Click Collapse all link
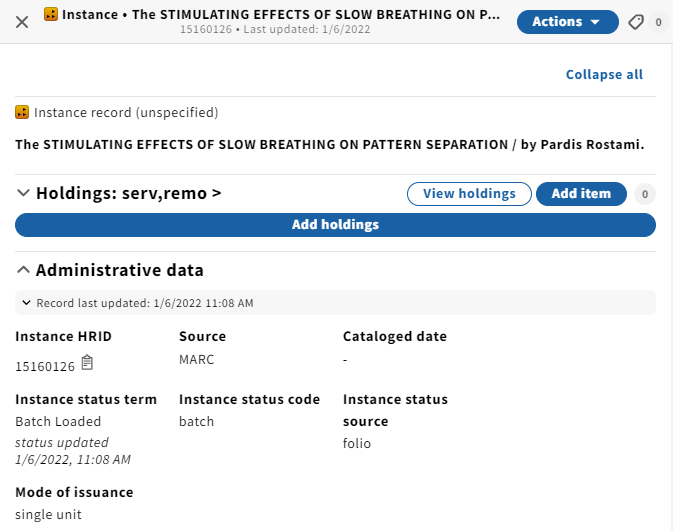This screenshot has width=673, height=530. click(604, 74)
